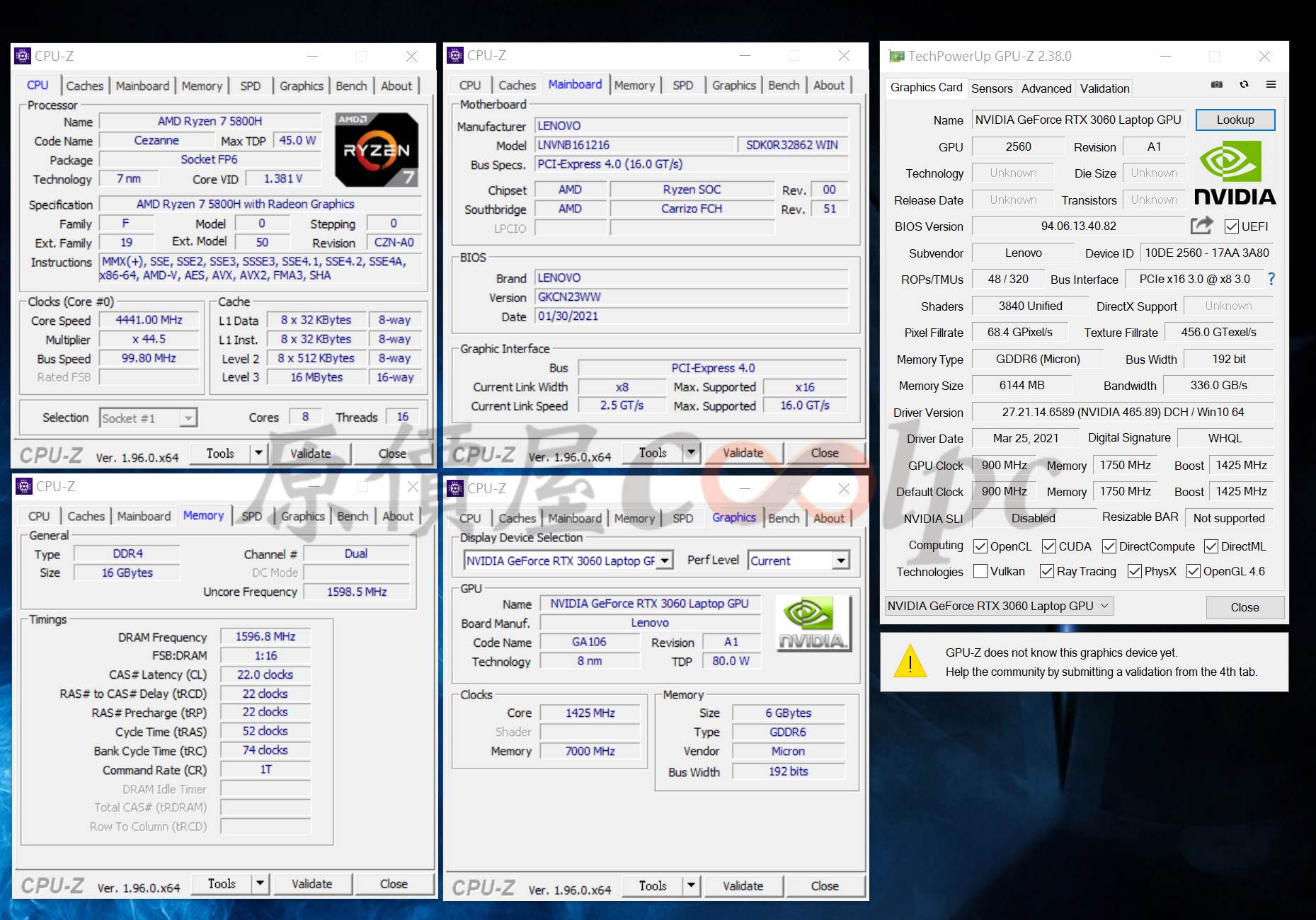Viewport: 1316px width, 920px height.
Task: Click CPU-Z app icon in Graphics window title
Action: [x=456, y=488]
